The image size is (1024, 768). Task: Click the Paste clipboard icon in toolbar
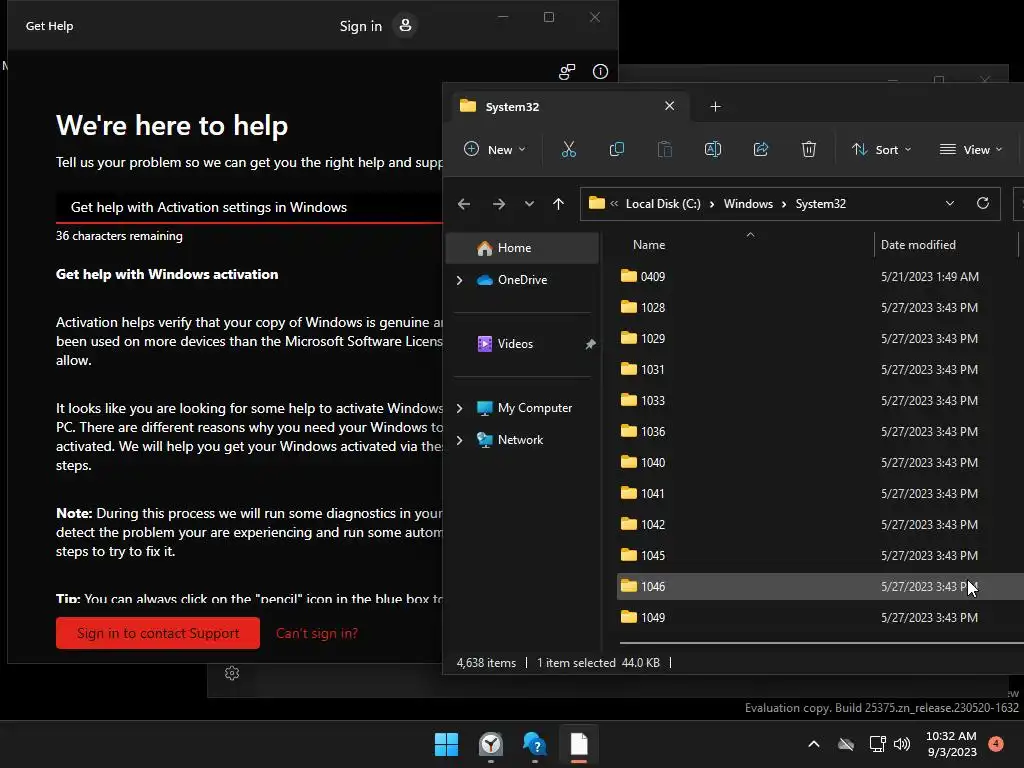[x=665, y=150]
